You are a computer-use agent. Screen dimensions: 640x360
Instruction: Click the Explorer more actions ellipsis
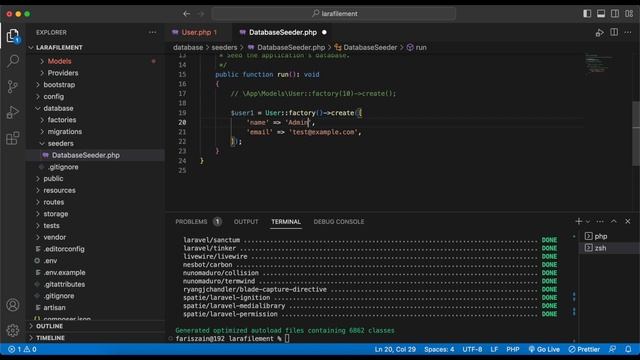click(152, 32)
